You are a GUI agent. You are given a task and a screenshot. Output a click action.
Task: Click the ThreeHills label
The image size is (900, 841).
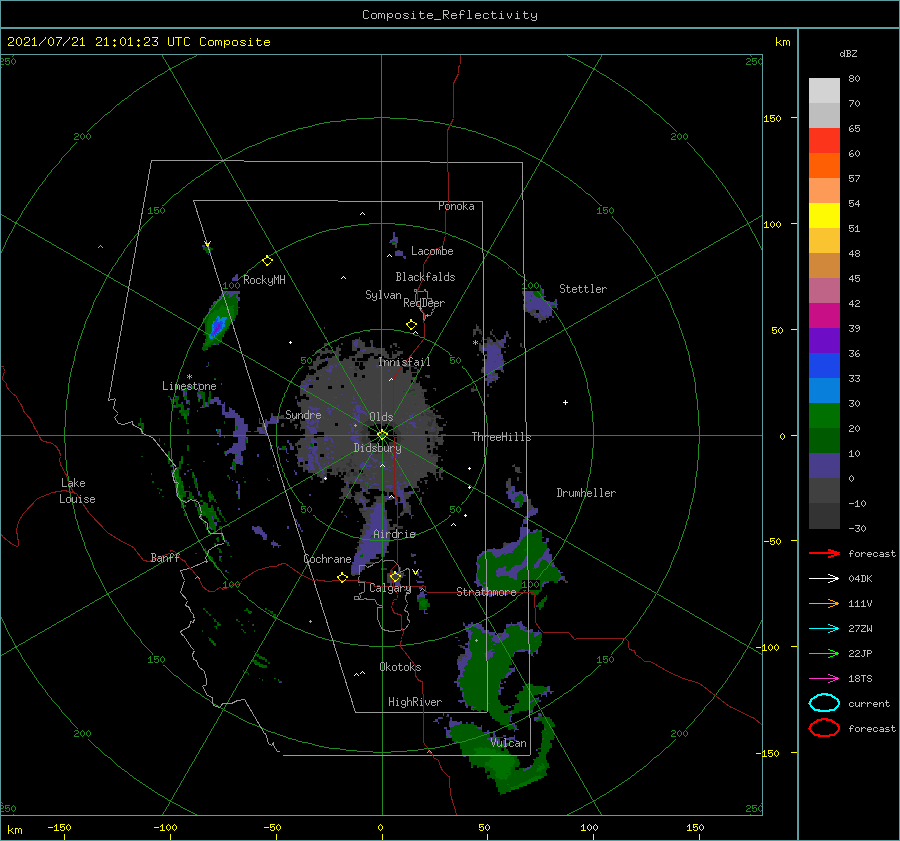[501, 437]
